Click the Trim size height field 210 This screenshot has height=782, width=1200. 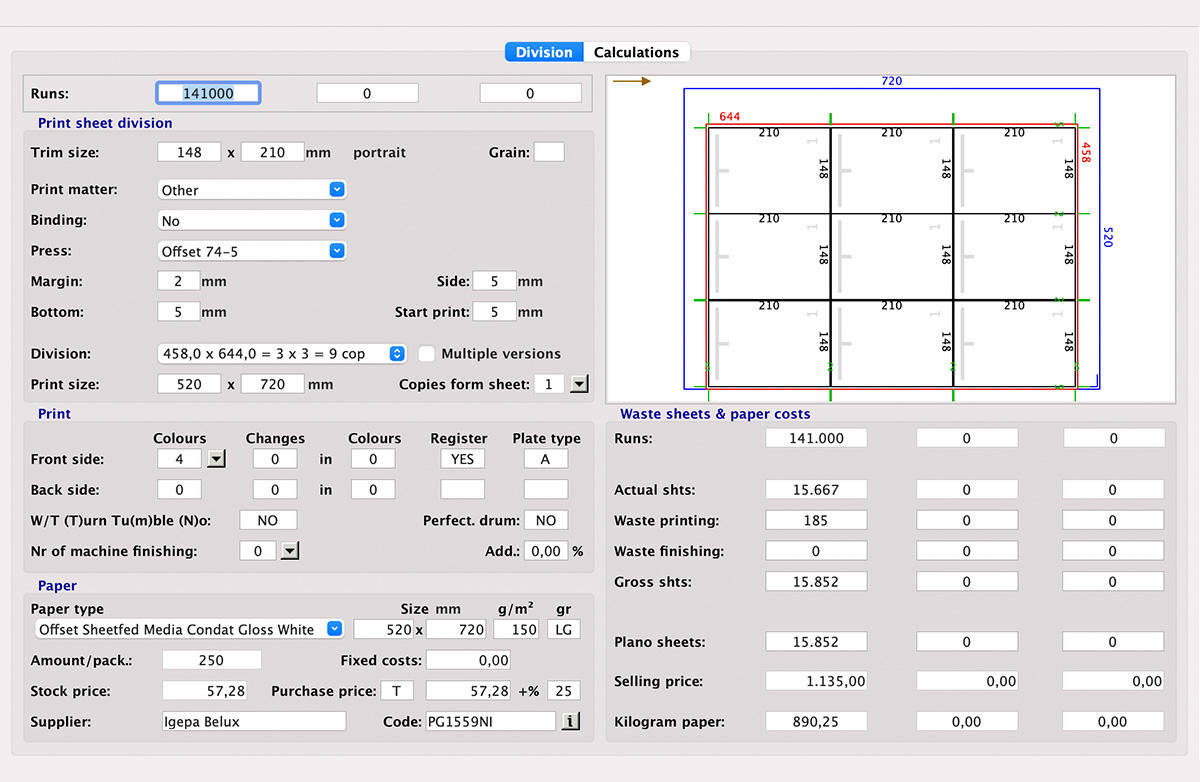pos(272,152)
